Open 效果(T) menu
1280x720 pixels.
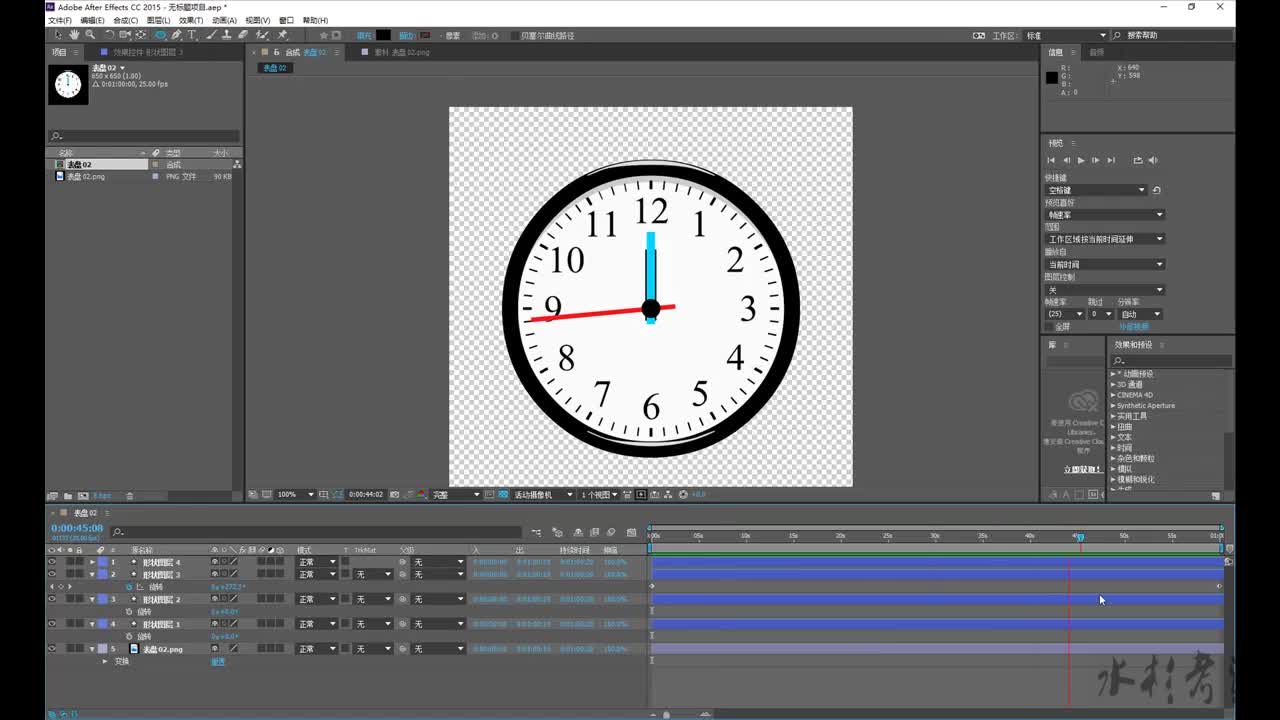[191, 20]
